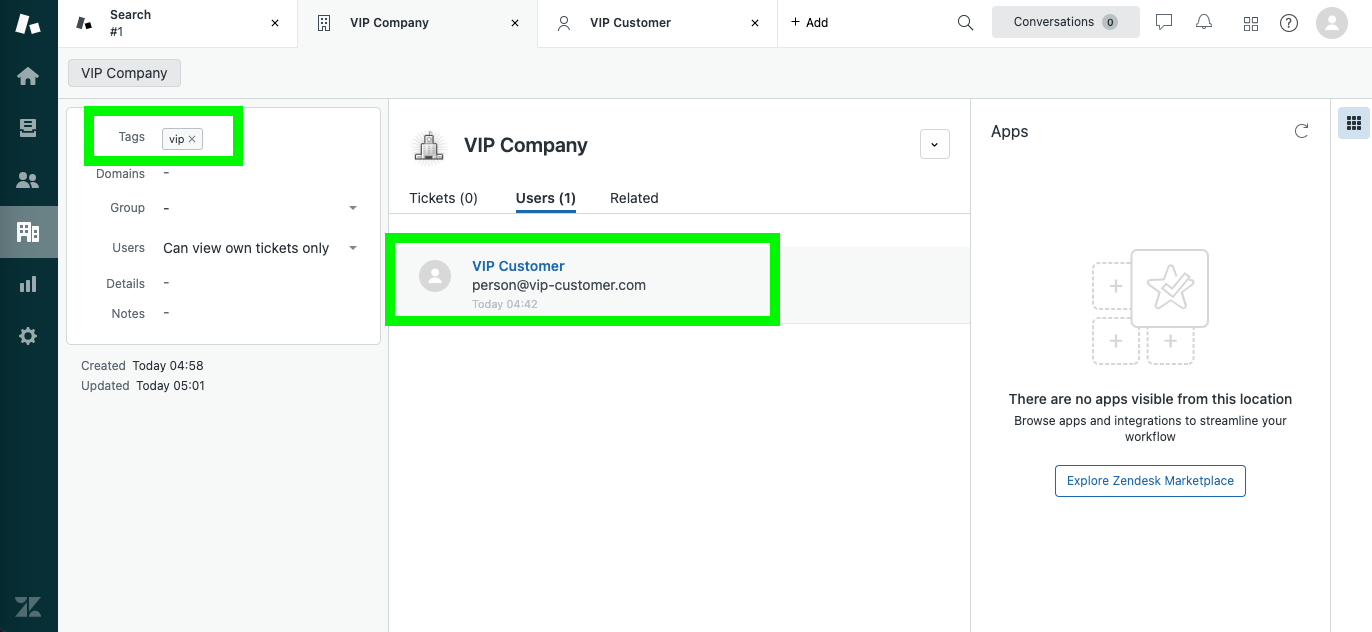Open the help question mark icon
Viewport: 1372px width, 632px height.
1289,23
